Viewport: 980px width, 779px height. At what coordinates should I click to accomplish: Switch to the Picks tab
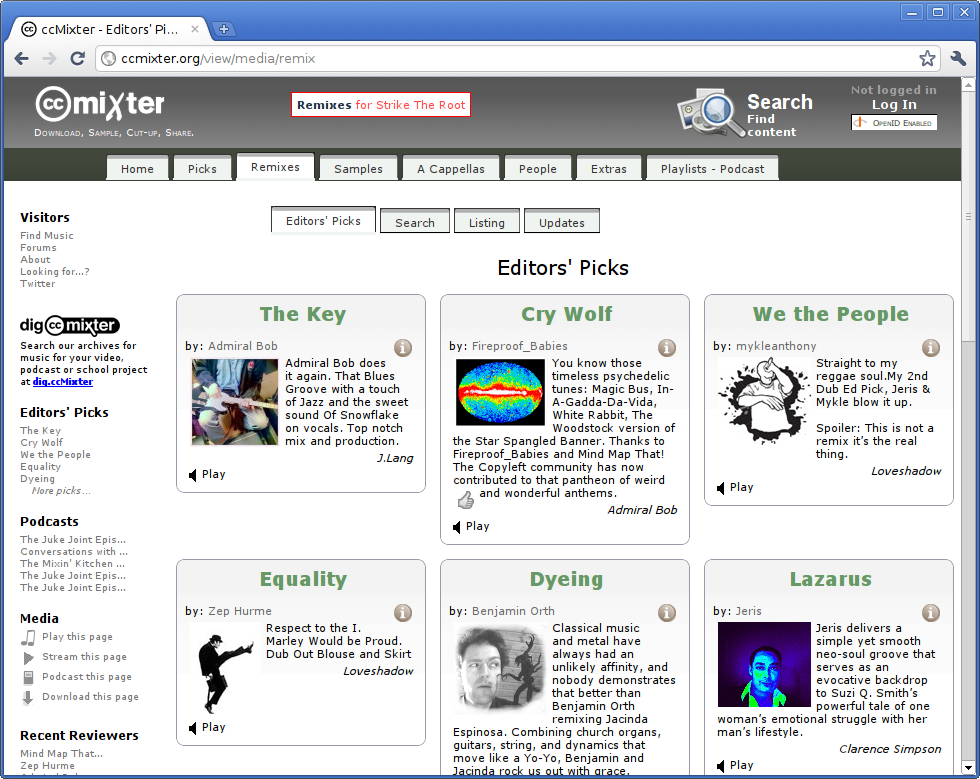202,168
